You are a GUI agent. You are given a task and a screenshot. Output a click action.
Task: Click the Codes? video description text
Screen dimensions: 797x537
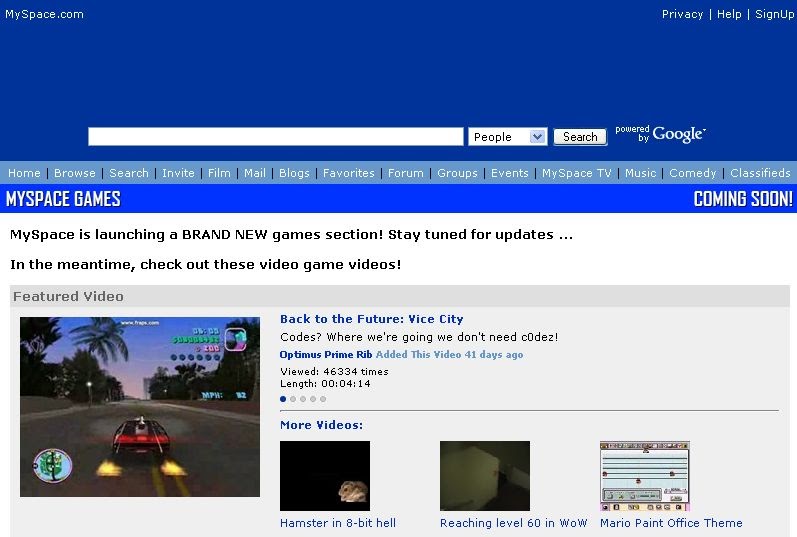pos(419,337)
